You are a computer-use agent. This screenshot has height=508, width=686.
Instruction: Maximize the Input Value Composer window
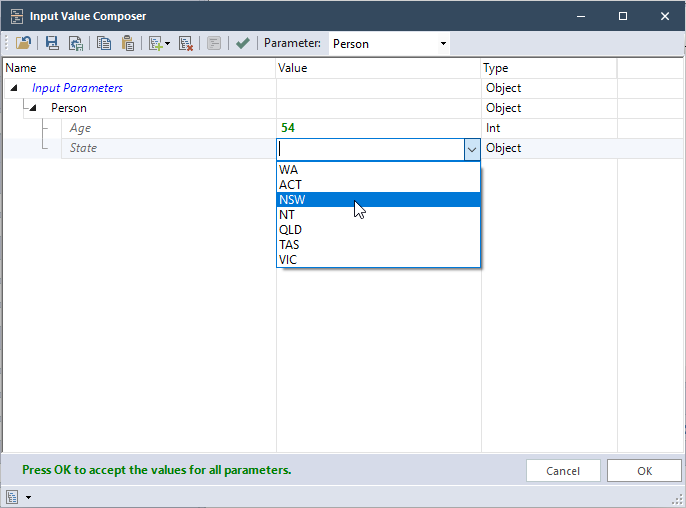(x=623, y=16)
